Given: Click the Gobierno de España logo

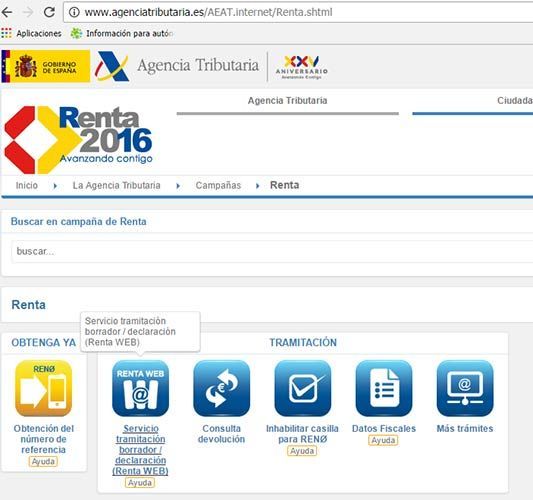Looking at the screenshot, I should [46, 66].
